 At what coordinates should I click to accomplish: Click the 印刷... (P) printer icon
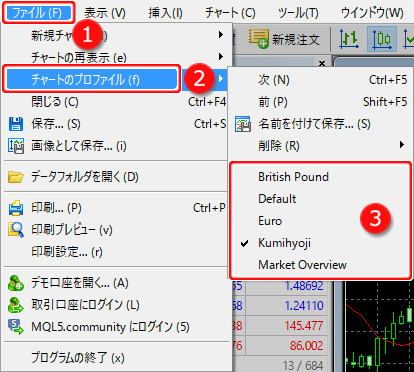pyautogui.click(x=16, y=208)
